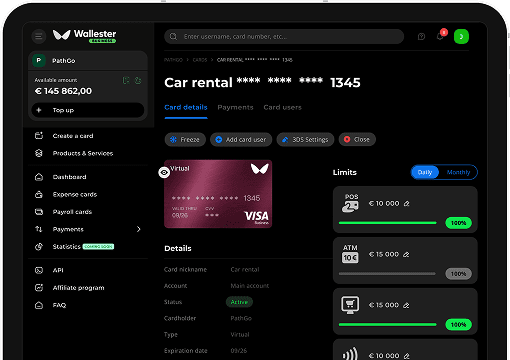The height and width of the screenshot is (360, 510).
Task: Click the Affiliate program icon
Action: click(39, 288)
